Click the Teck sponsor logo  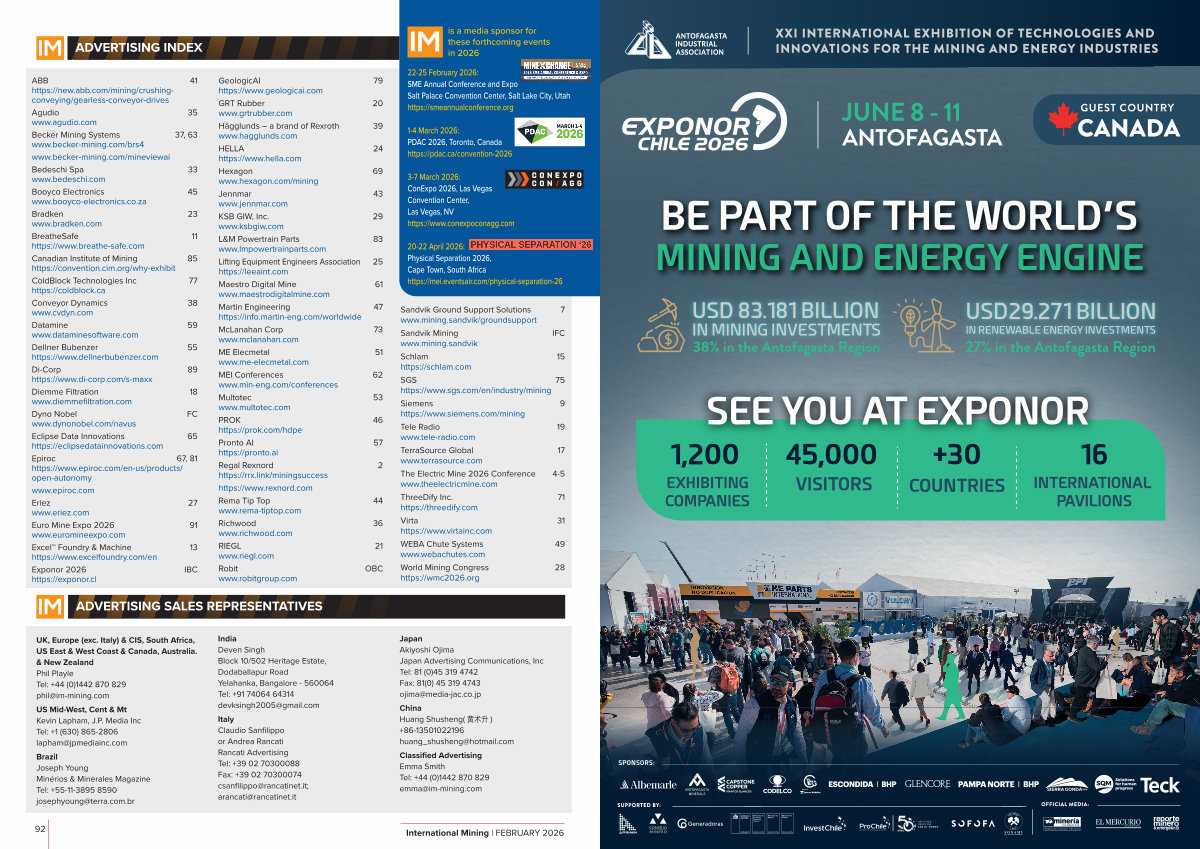pos(1159,785)
